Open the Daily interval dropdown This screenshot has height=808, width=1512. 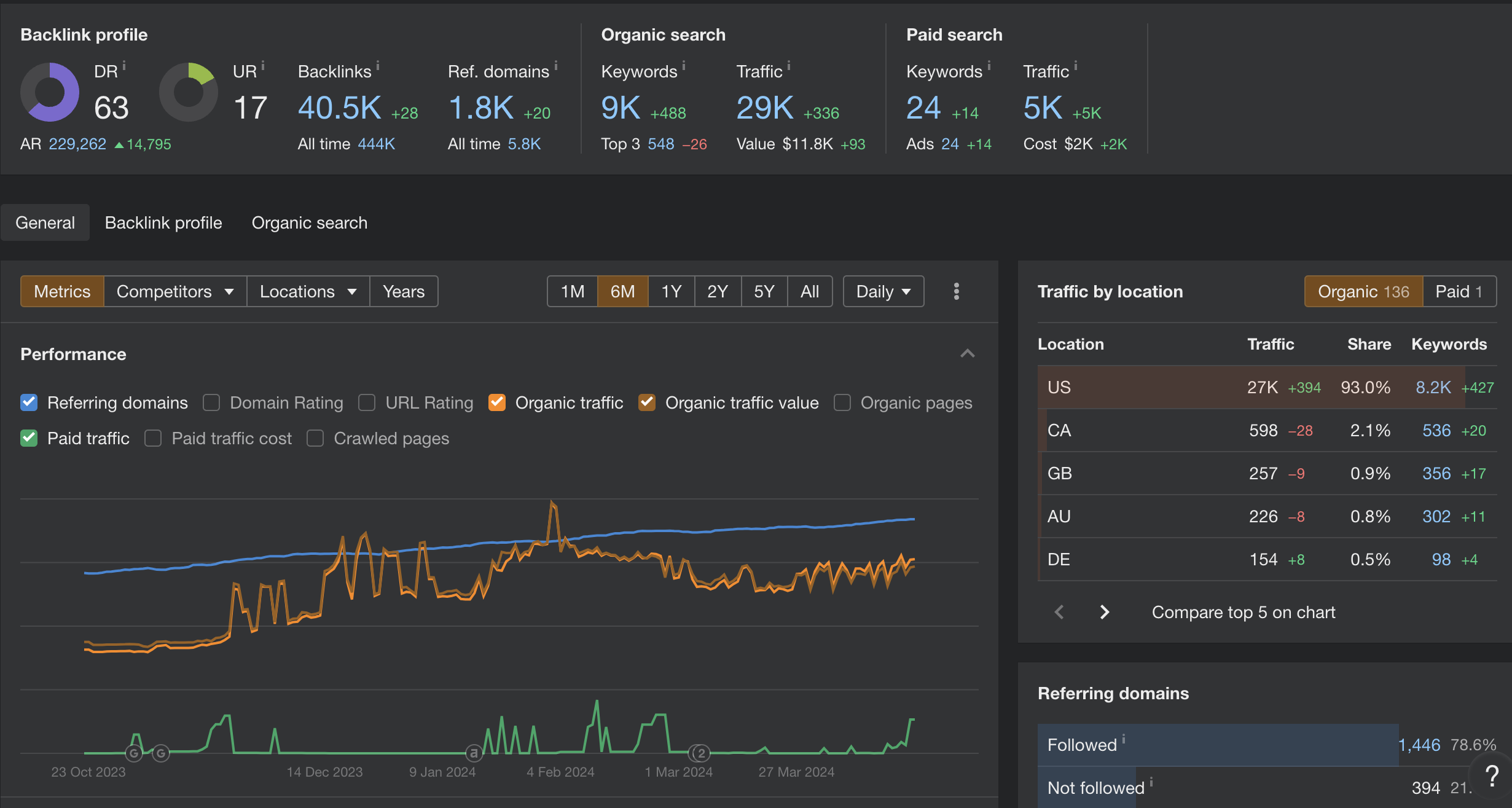tap(883, 291)
